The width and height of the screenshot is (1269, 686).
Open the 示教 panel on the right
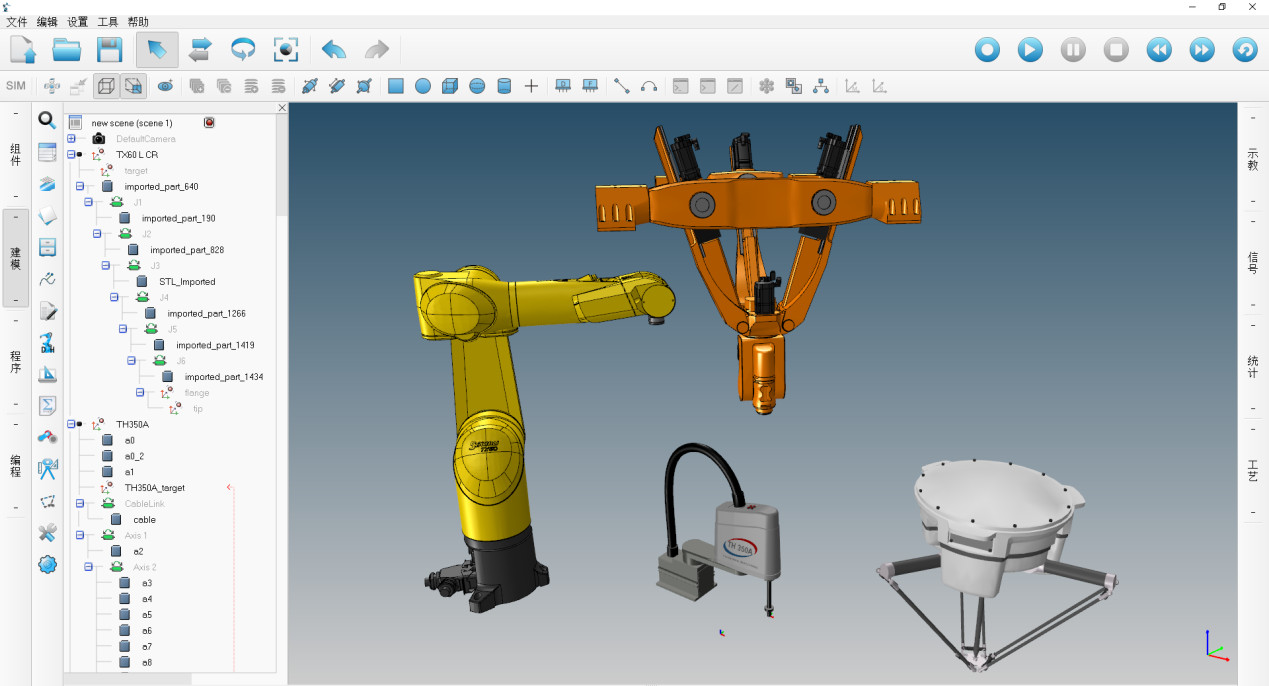[x=1253, y=160]
